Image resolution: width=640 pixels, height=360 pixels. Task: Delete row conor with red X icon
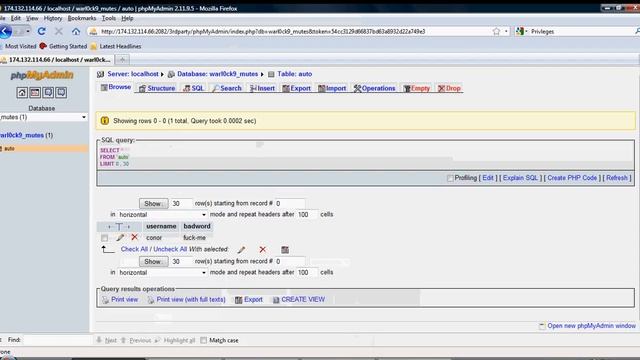tap(134, 237)
